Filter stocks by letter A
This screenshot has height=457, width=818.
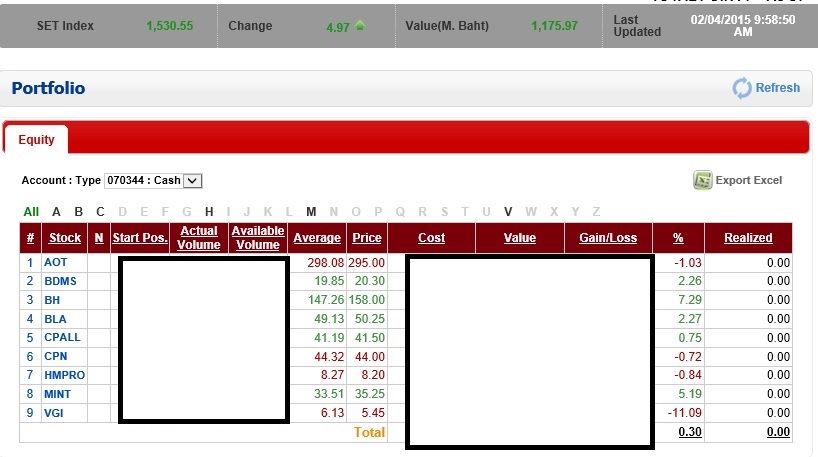(56, 212)
